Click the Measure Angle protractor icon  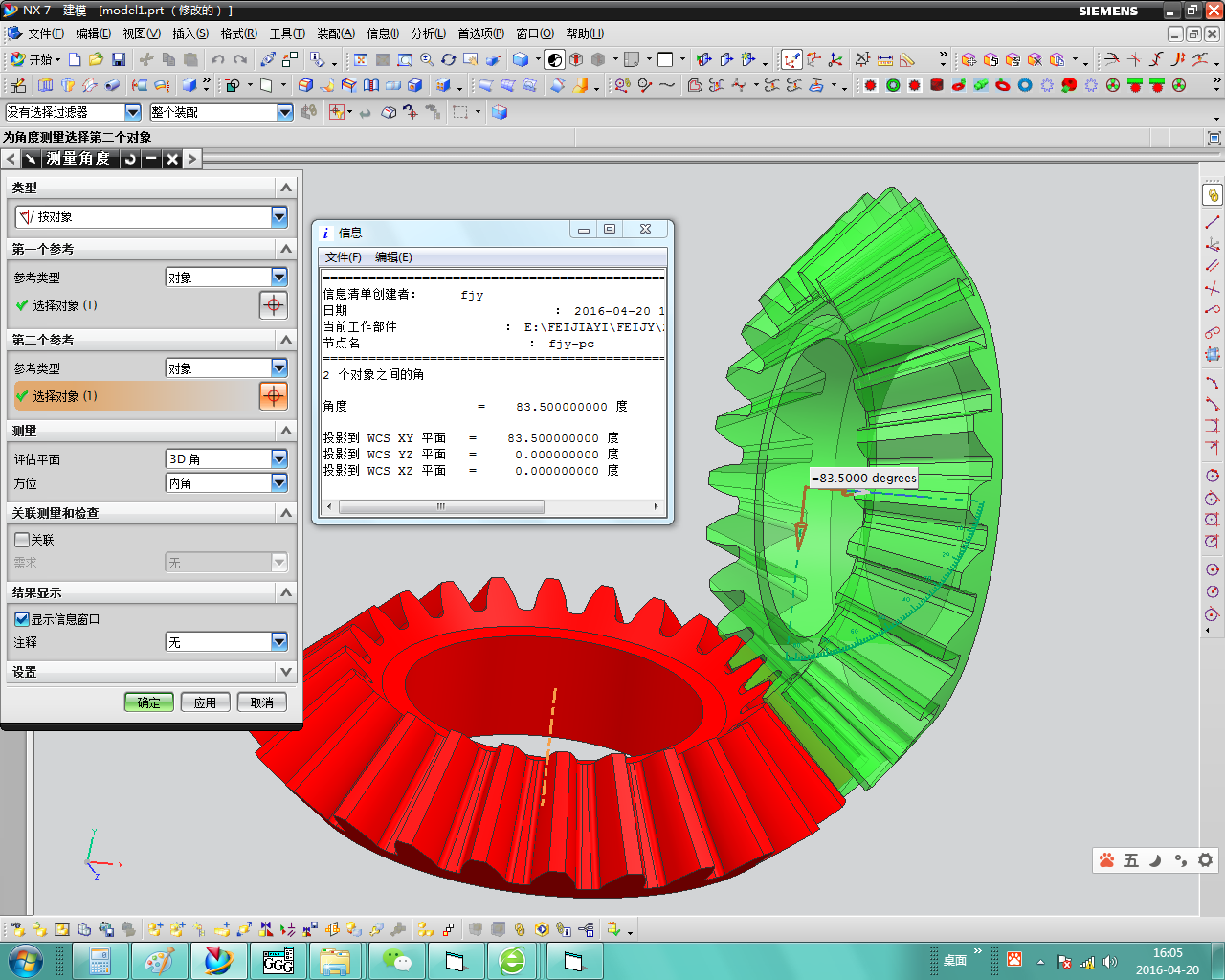click(907, 59)
